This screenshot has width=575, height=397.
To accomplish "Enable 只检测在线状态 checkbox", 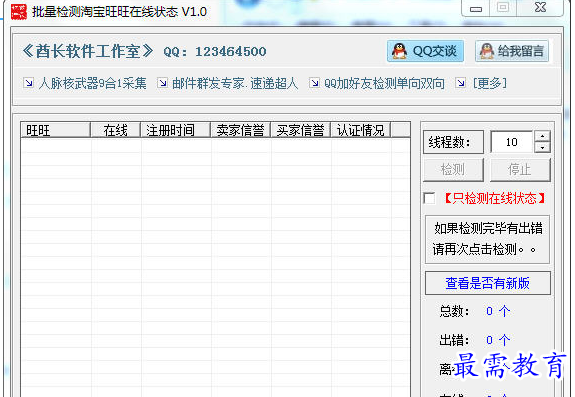I will tap(429, 198).
